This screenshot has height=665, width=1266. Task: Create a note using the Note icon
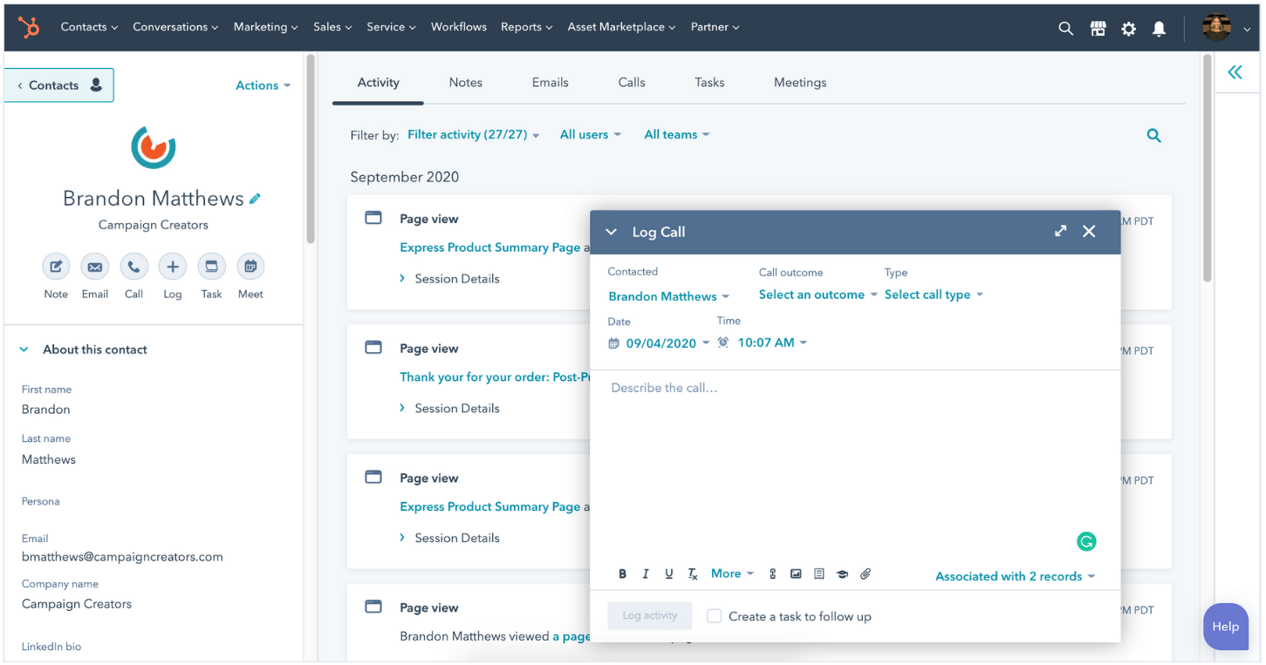pos(55,268)
